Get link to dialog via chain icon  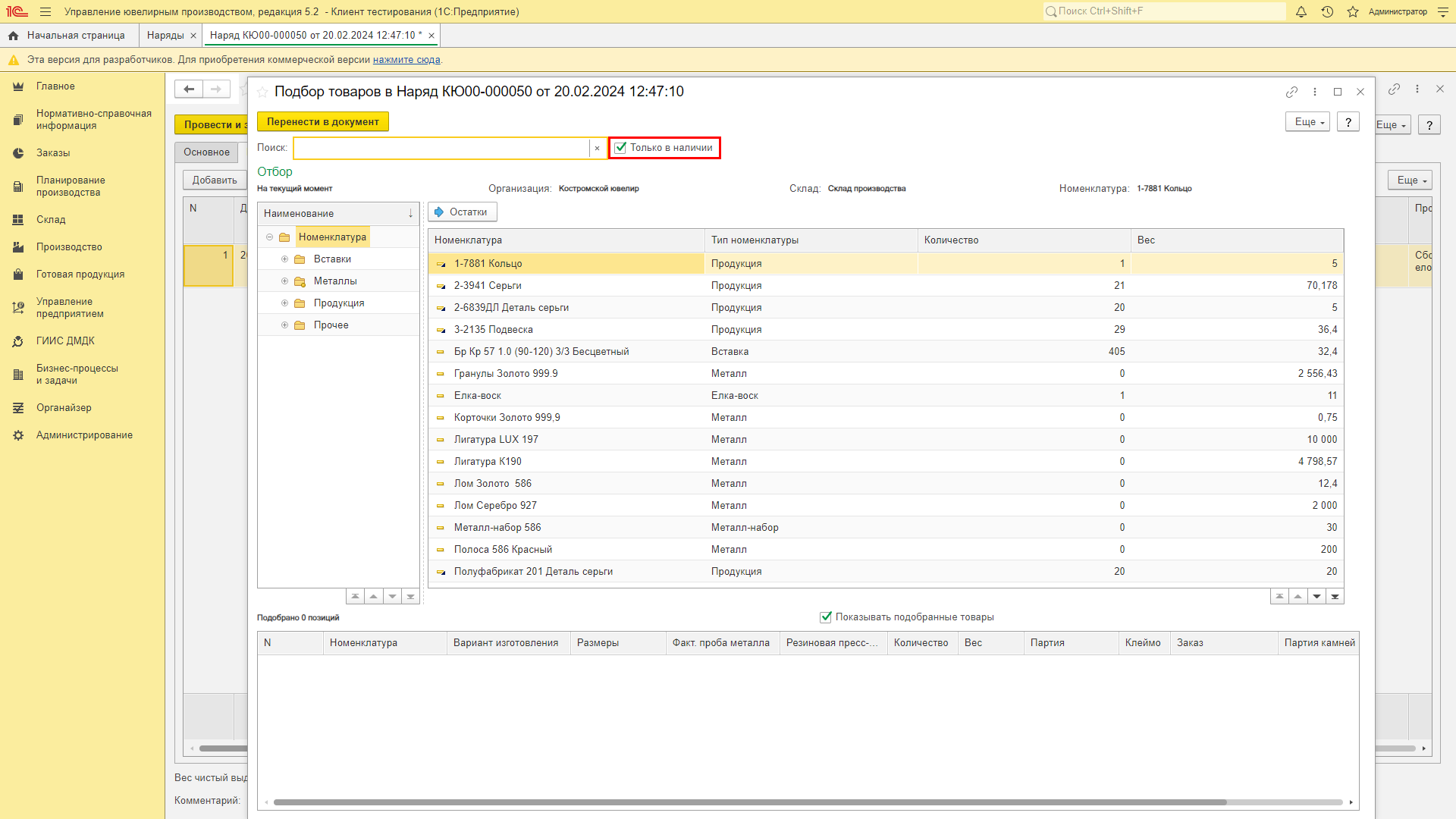click(1291, 92)
